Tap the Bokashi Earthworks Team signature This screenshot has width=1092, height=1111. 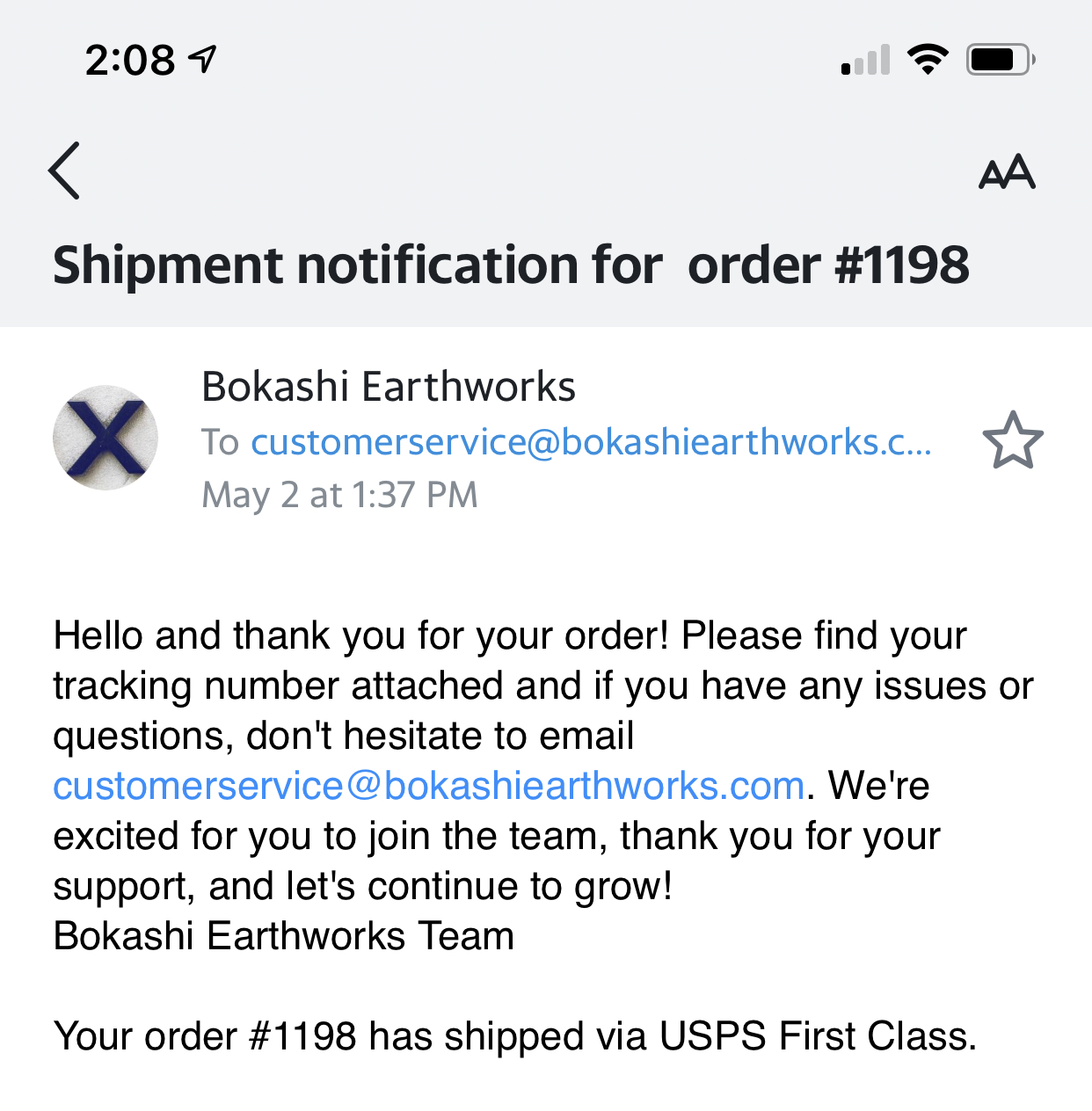point(284,936)
